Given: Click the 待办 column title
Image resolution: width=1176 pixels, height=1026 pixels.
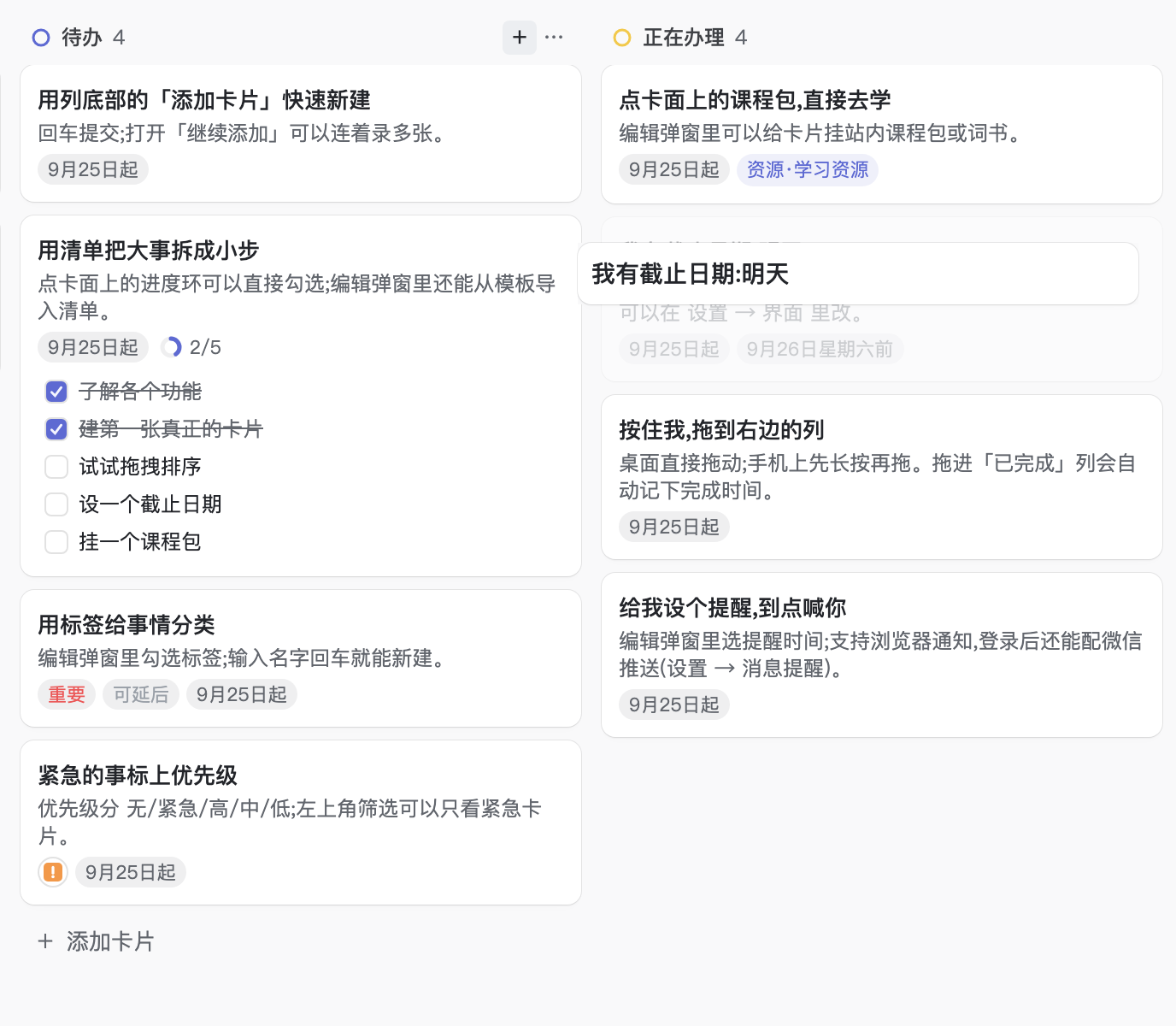Looking at the screenshot, I should (82, 38).
